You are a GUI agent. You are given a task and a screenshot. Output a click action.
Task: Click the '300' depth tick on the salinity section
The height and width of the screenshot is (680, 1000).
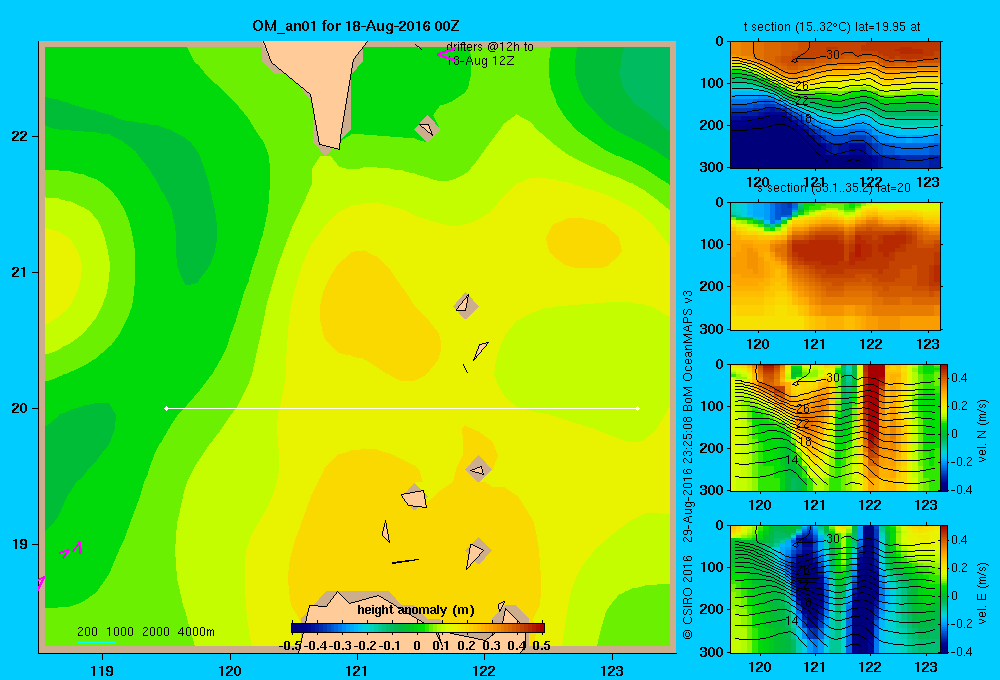(712, 329)
